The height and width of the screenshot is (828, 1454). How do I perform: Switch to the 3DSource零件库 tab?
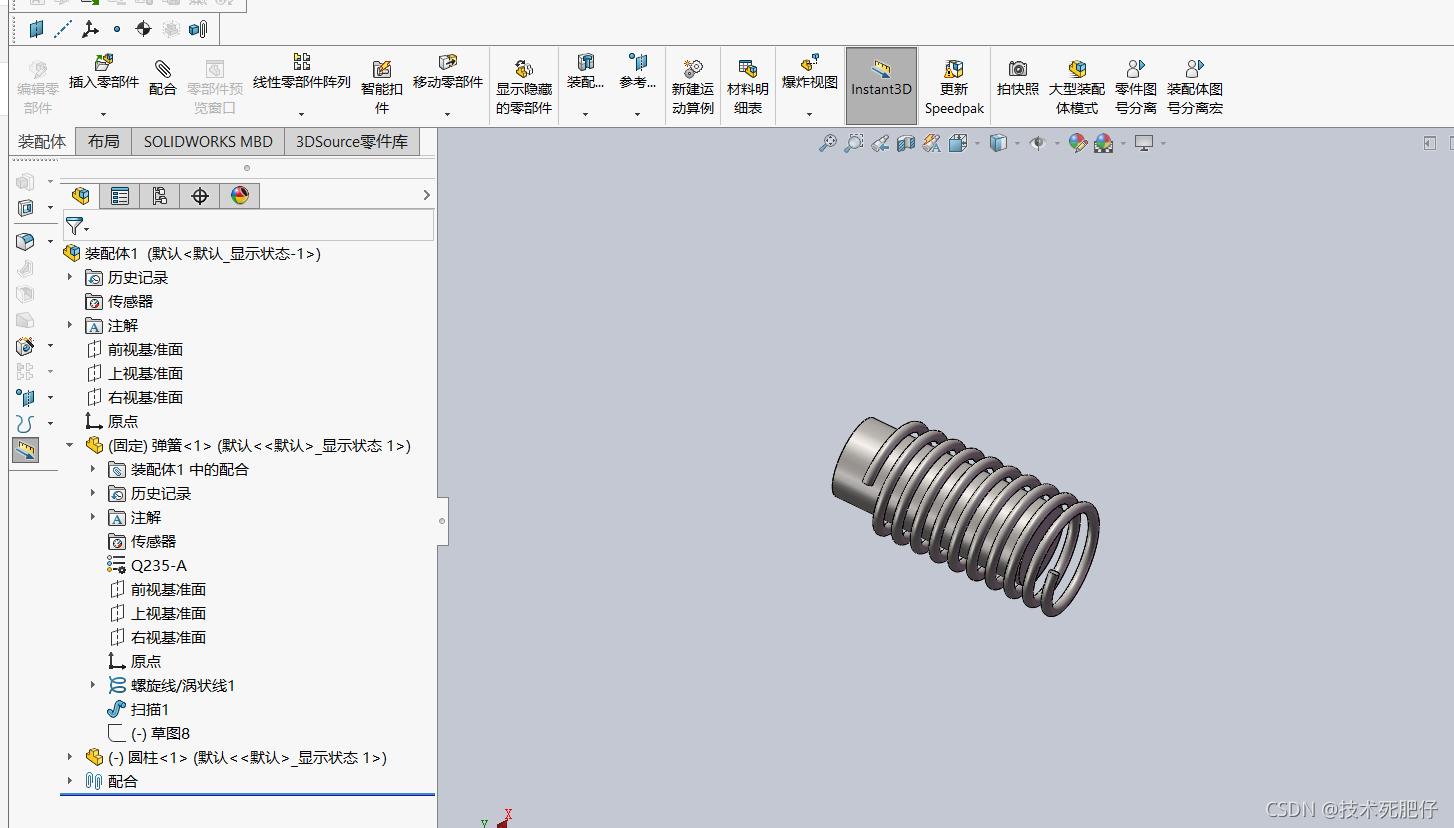click(x=351, y=141)
